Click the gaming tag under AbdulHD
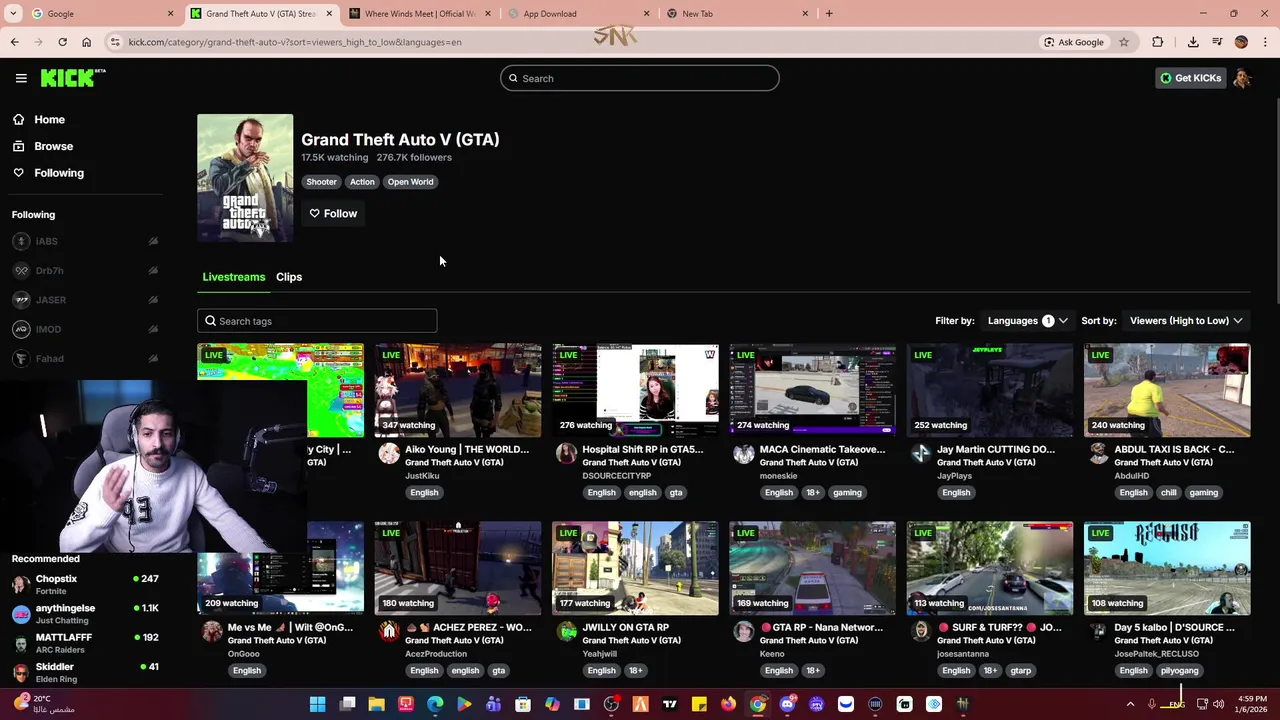The height and width of the screenshot is (720, 1280). pyautogui.click(x=1204, y=492)
